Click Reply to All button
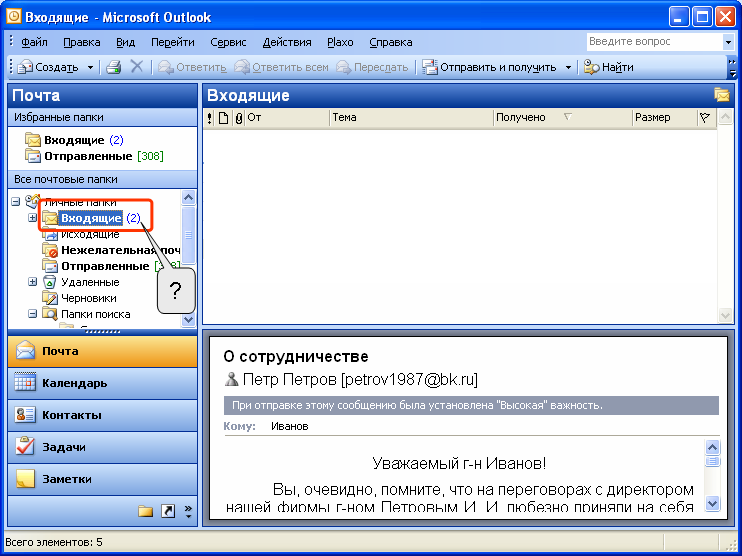Image resolution: width=742 pixels, height=556 pixels. point(282,68)
